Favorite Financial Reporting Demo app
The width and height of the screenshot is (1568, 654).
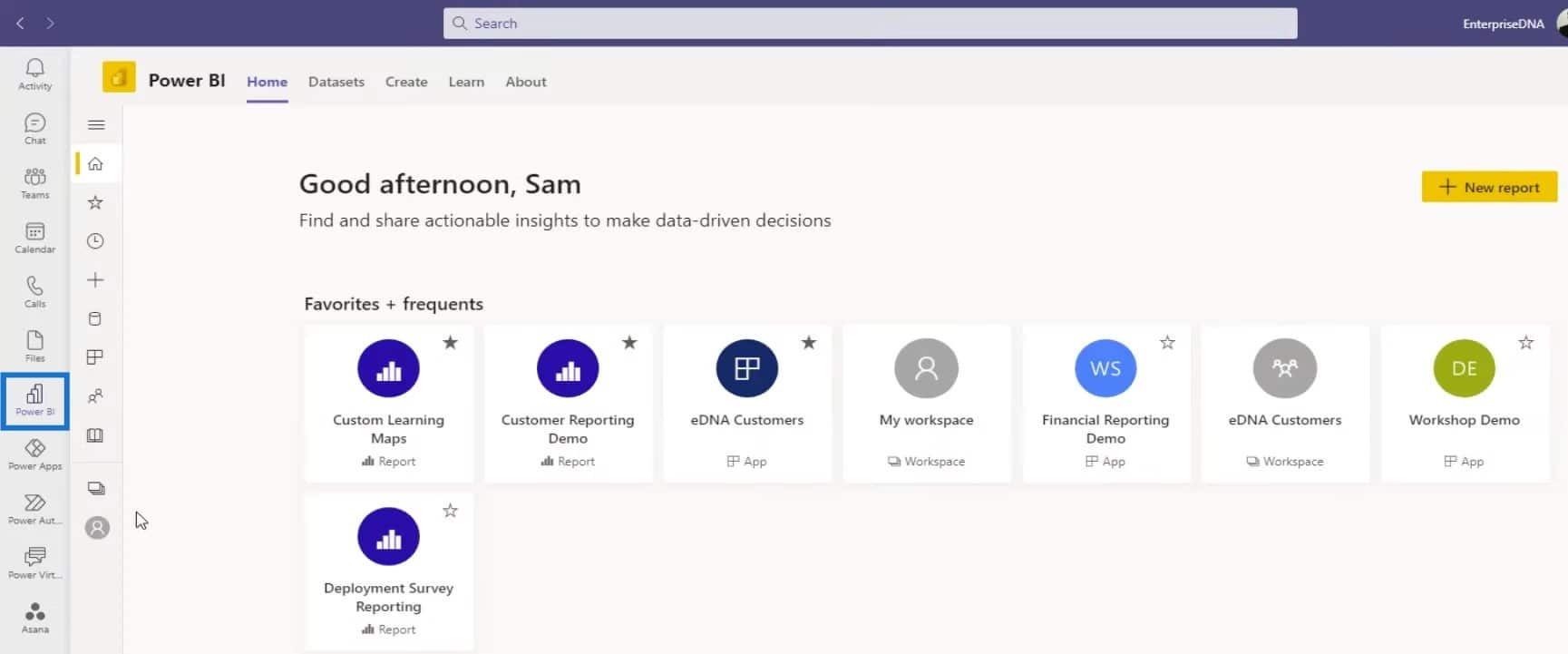click(x=1167, y=342)
